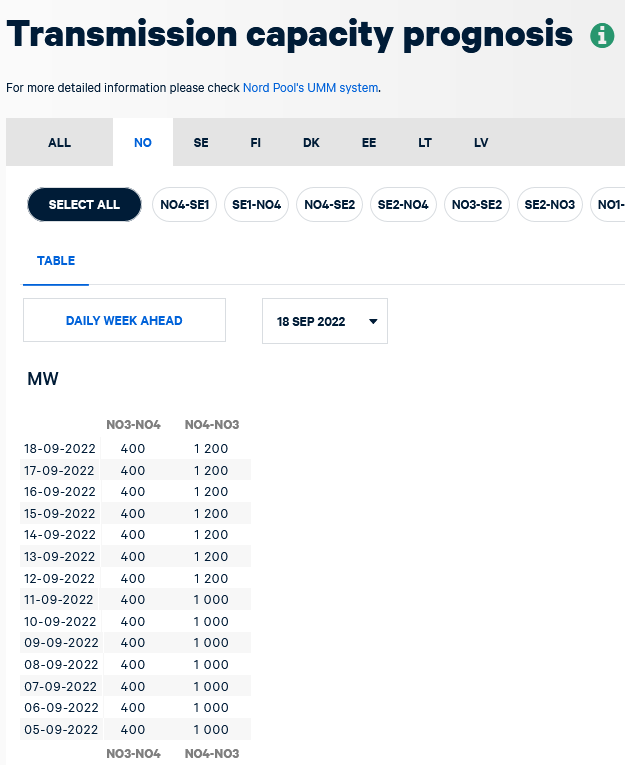Select the 18 SEP 2022 date selector
625x765 pixels.
325,321
